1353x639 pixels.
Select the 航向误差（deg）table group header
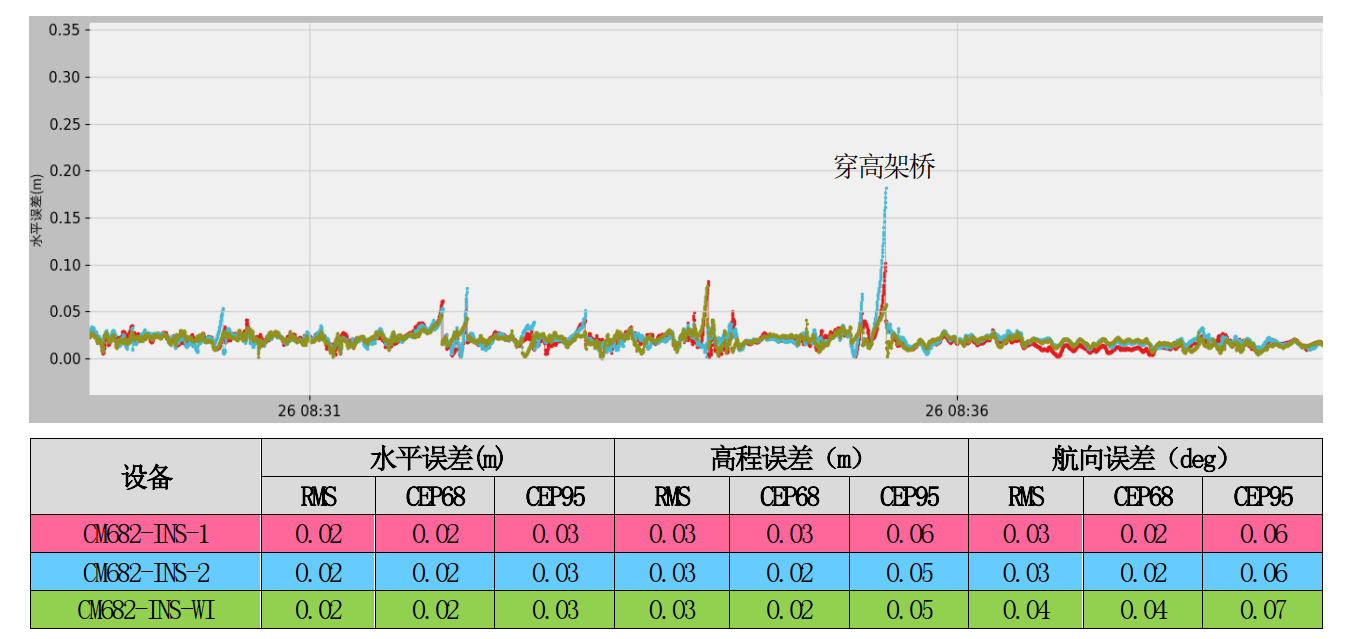(x=1144, y=458)
